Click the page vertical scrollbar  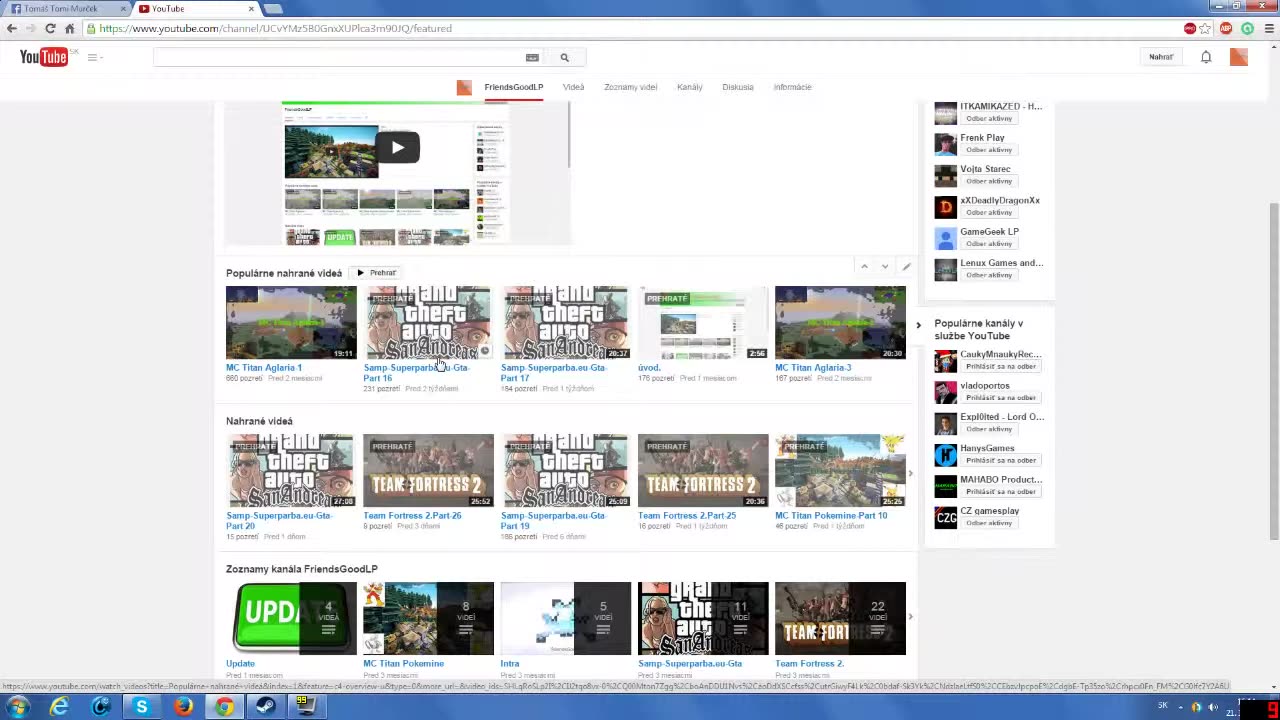1273,370
